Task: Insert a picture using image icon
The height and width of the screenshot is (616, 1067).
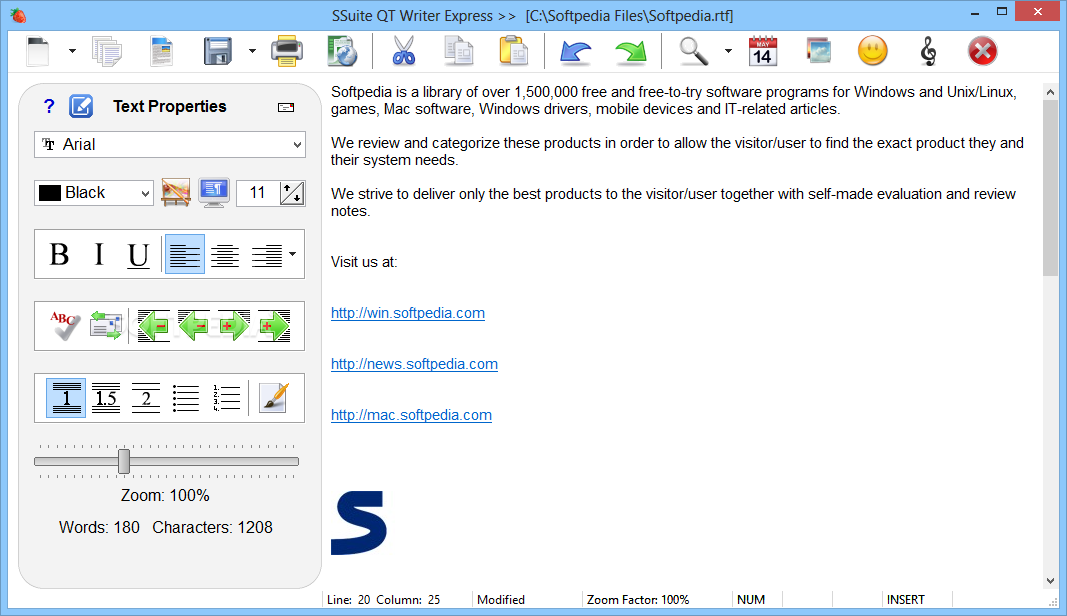Action: pos(819,52)
